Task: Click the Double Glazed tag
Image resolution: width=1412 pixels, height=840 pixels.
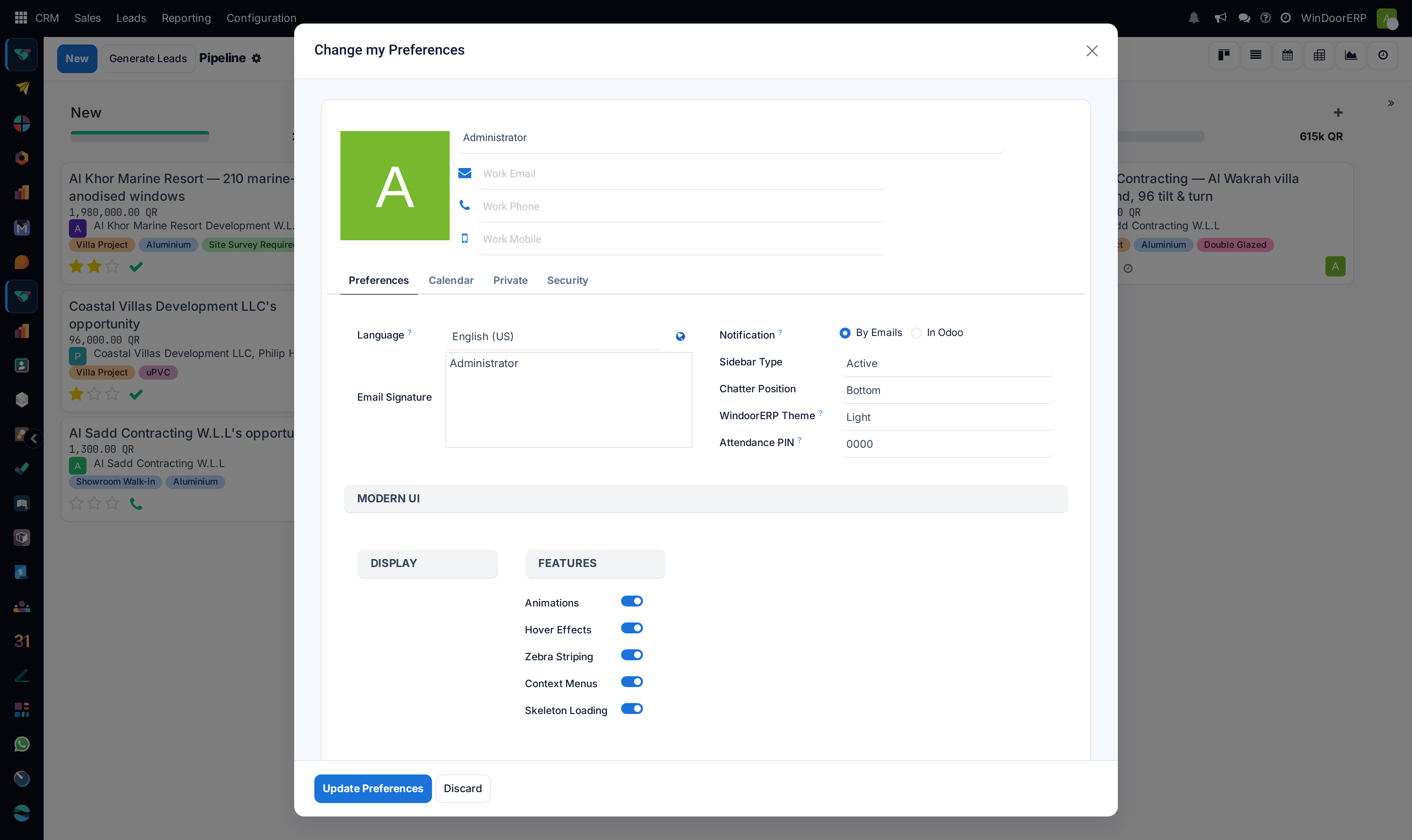Action: [x=1235, y=244]
